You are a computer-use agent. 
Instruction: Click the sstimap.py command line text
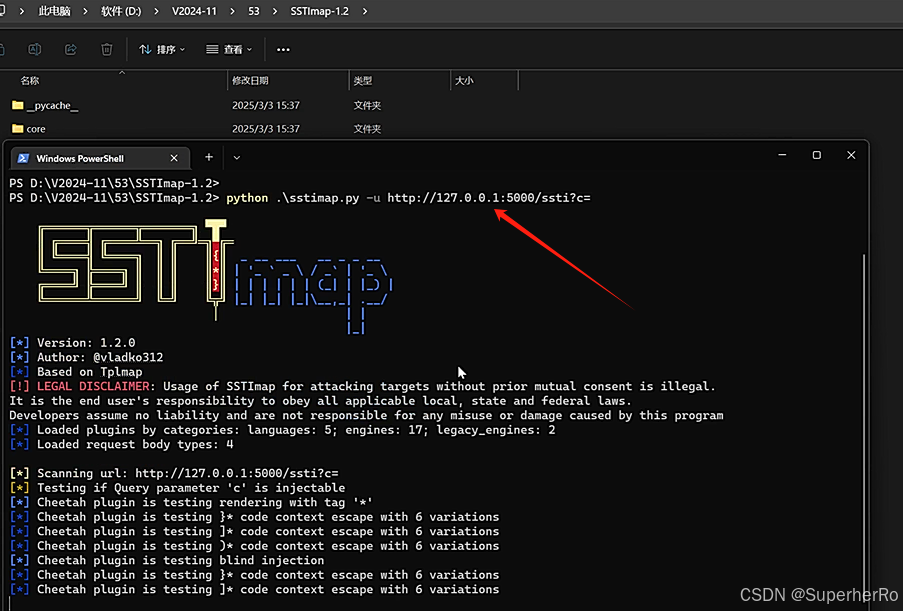point(408,198)
